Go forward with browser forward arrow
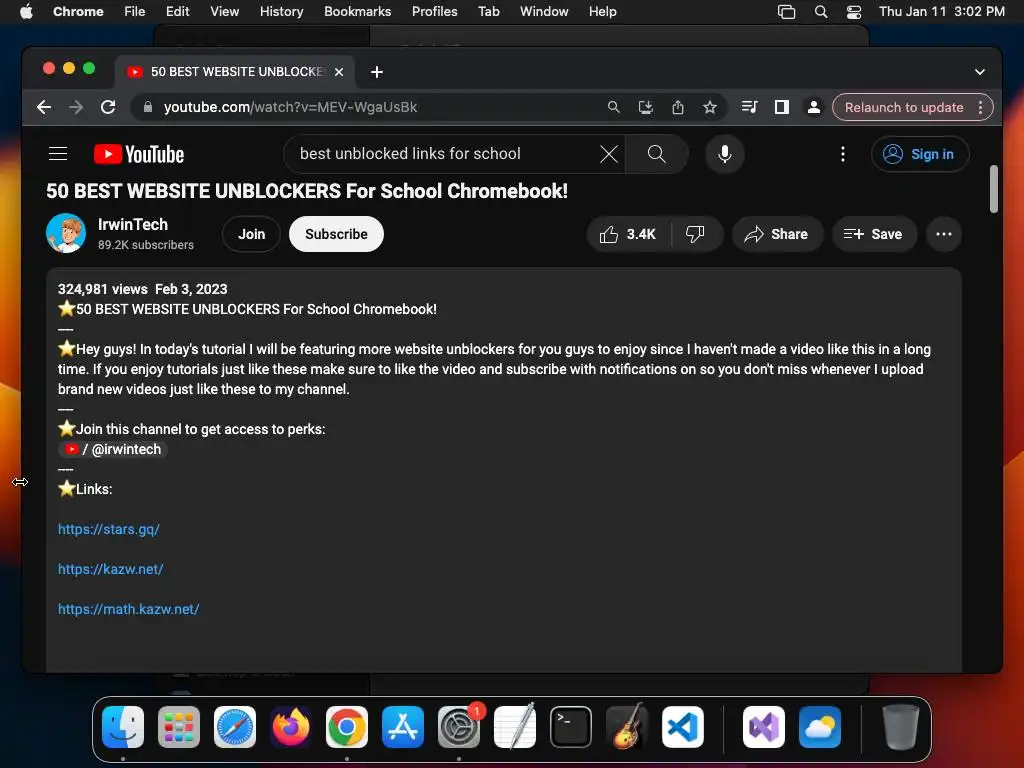The width and height of the screenshot is (1024, 768). 76,107
